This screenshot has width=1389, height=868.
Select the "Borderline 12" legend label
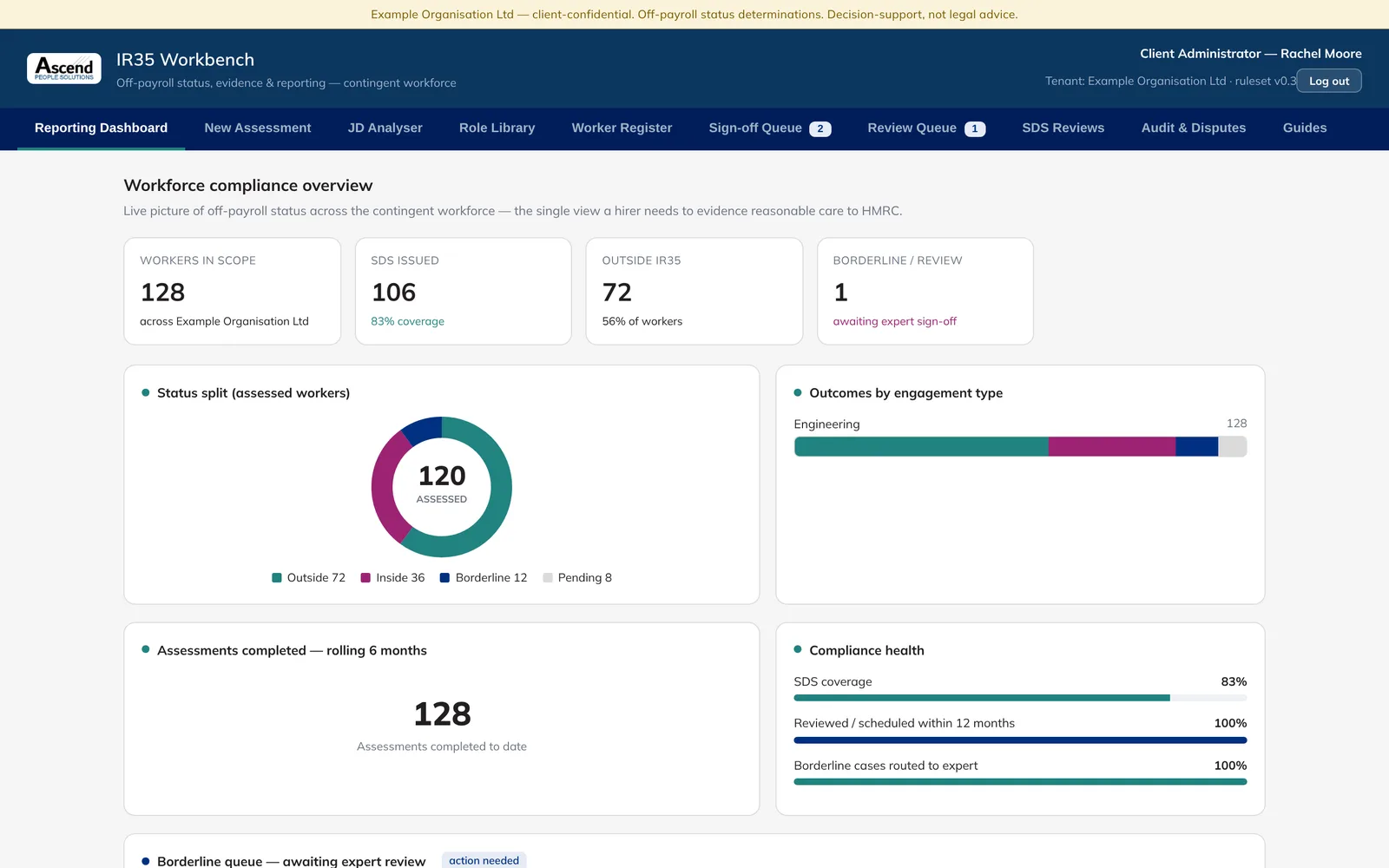pos(491,578)
